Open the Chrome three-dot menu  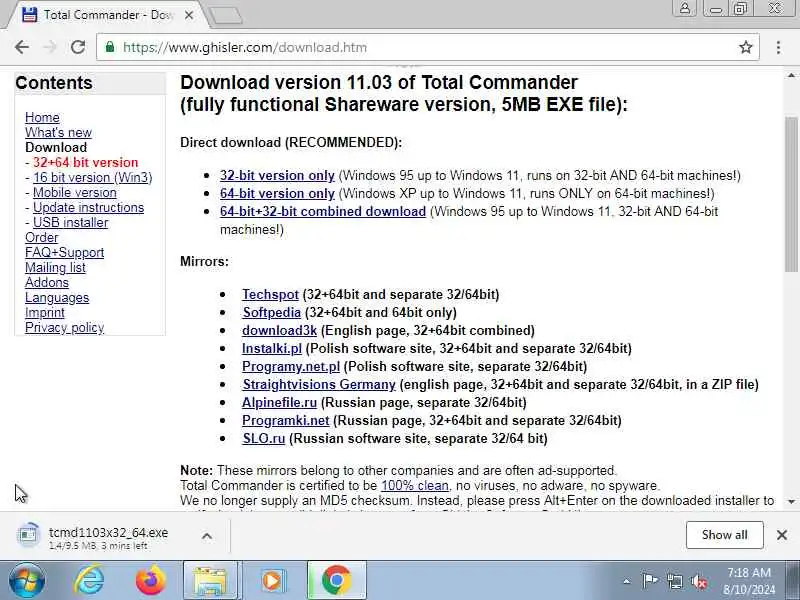click(x=778, y=47)
